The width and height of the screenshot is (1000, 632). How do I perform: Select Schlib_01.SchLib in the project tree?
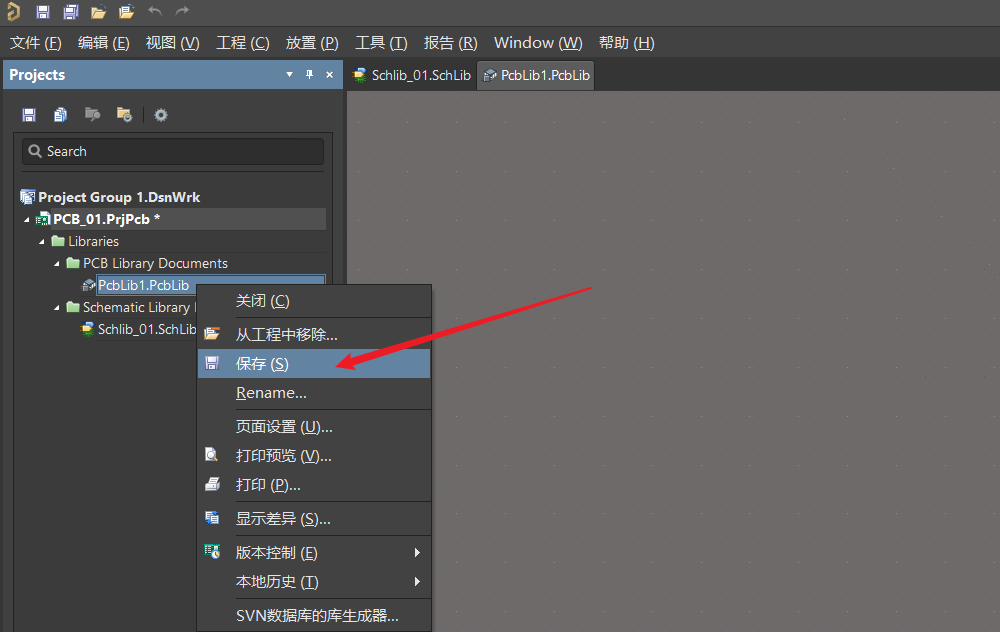point(147,329)
